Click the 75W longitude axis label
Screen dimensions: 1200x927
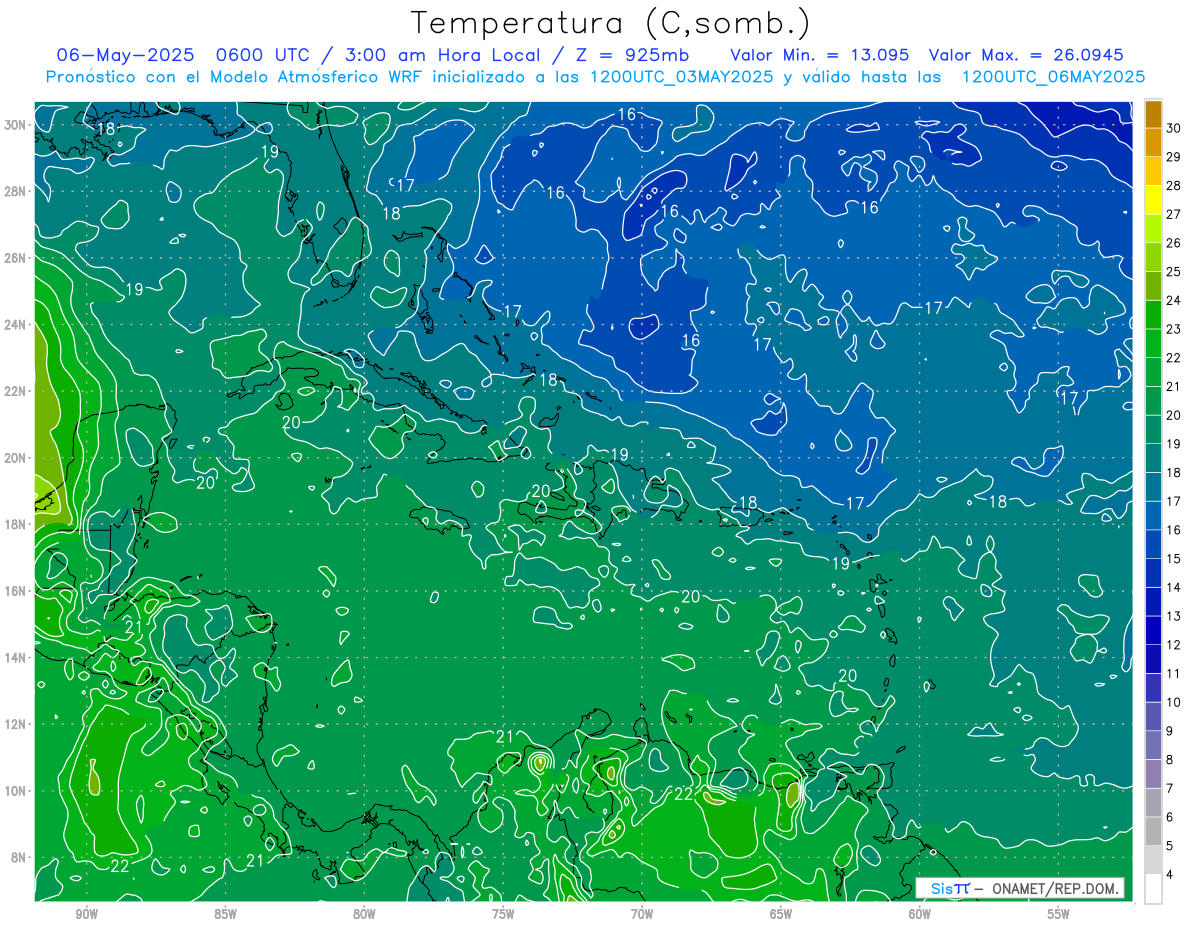point(503,914)
